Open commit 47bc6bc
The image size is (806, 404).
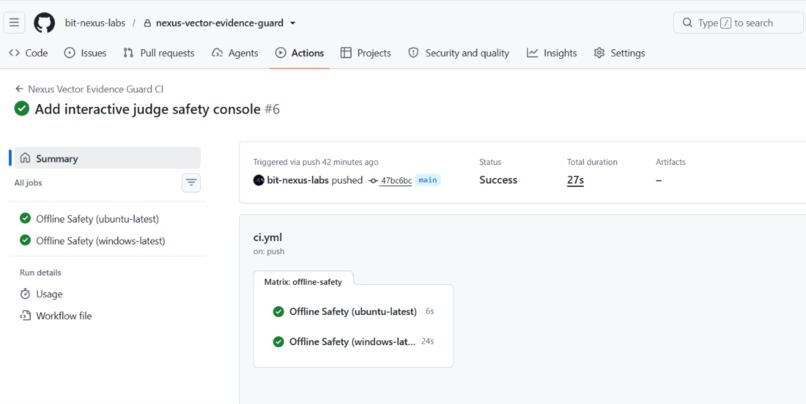[396, 180]
